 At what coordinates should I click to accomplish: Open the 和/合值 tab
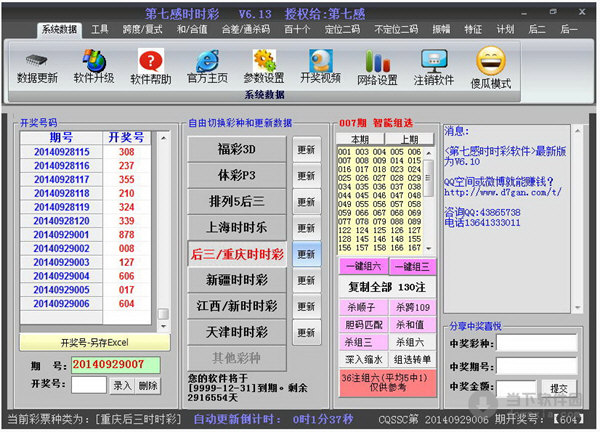tap(192, 29)
